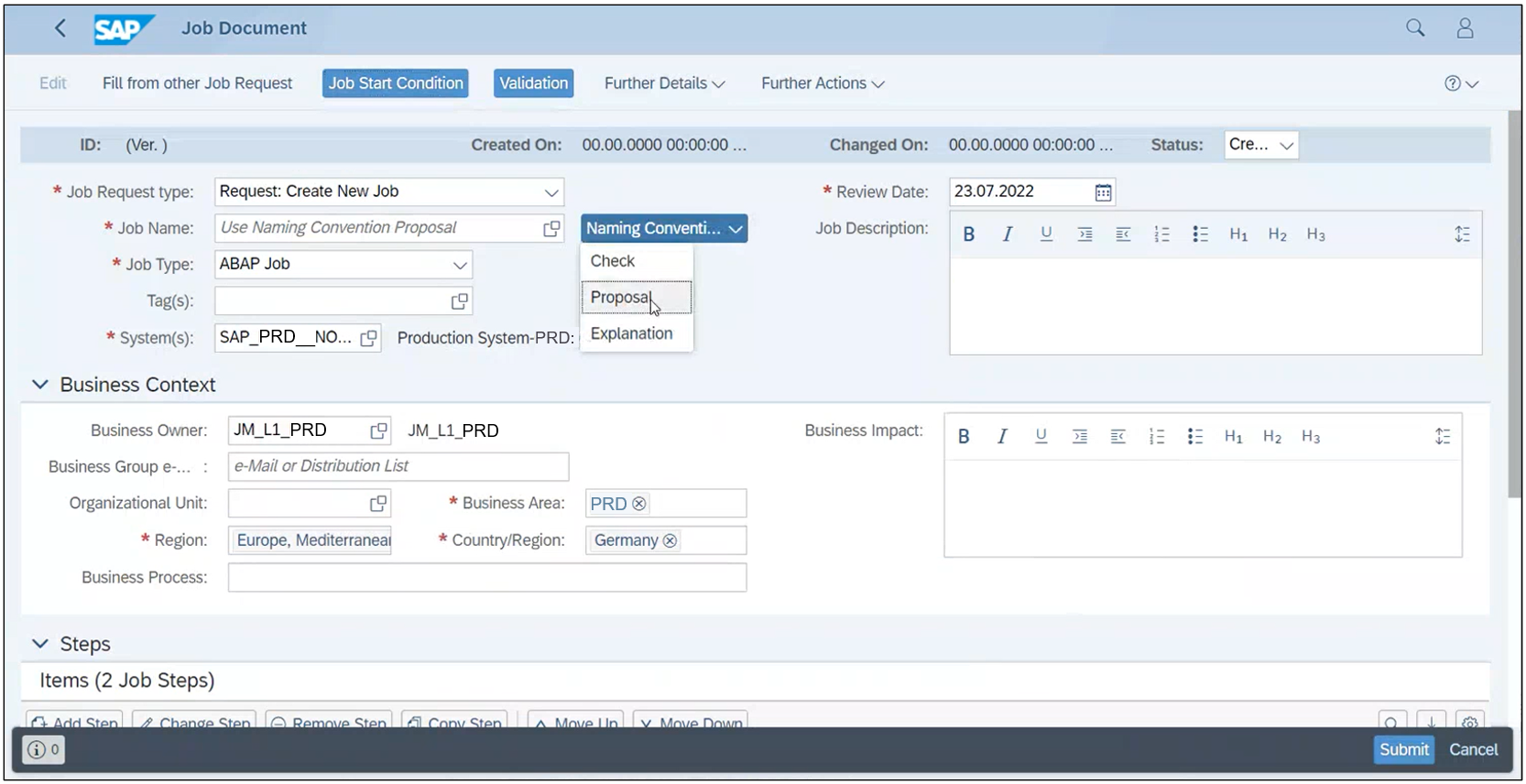Open value help for Business Owner

(378, 430)
